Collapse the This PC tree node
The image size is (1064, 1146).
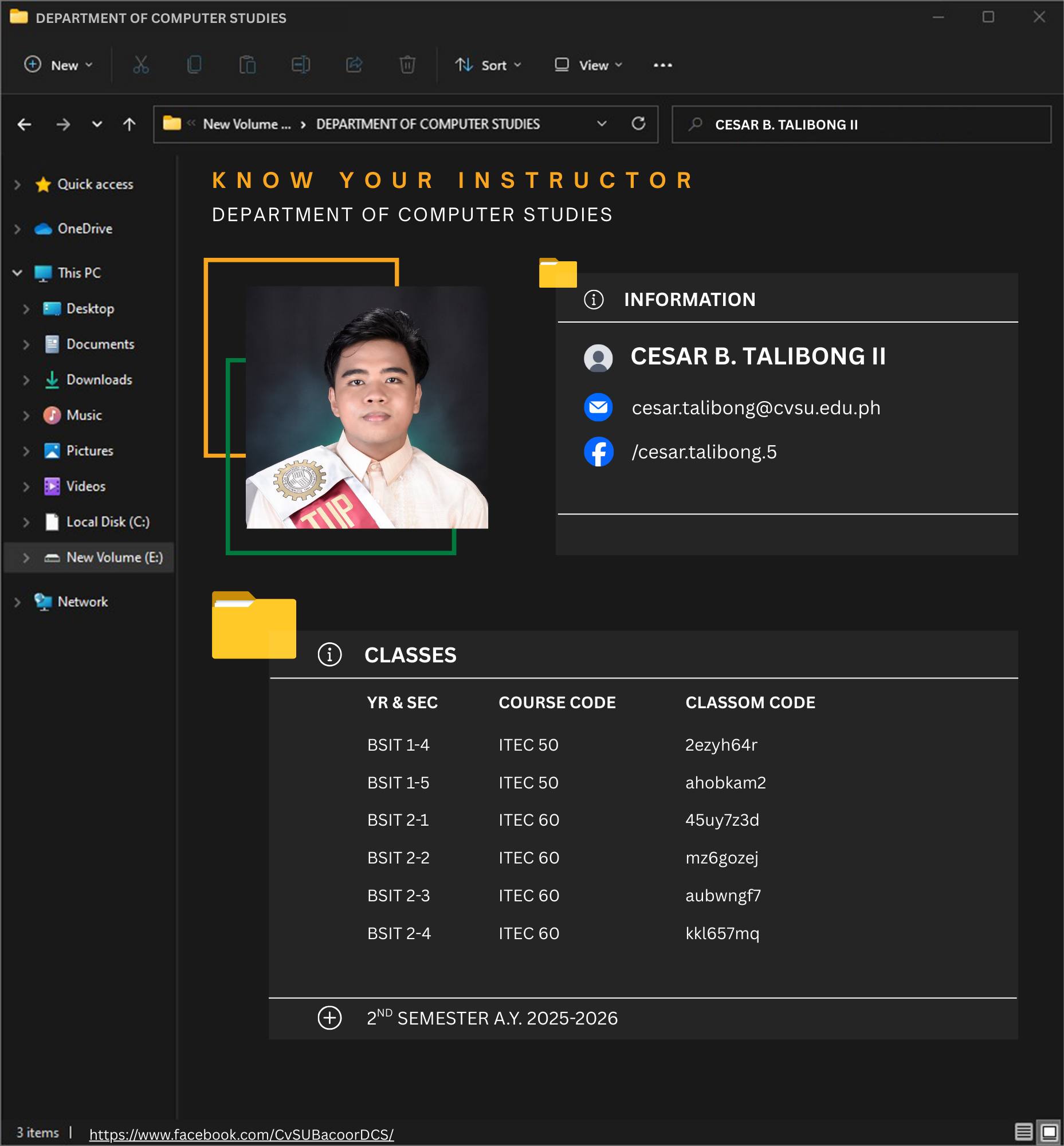(x=17, y=273)
